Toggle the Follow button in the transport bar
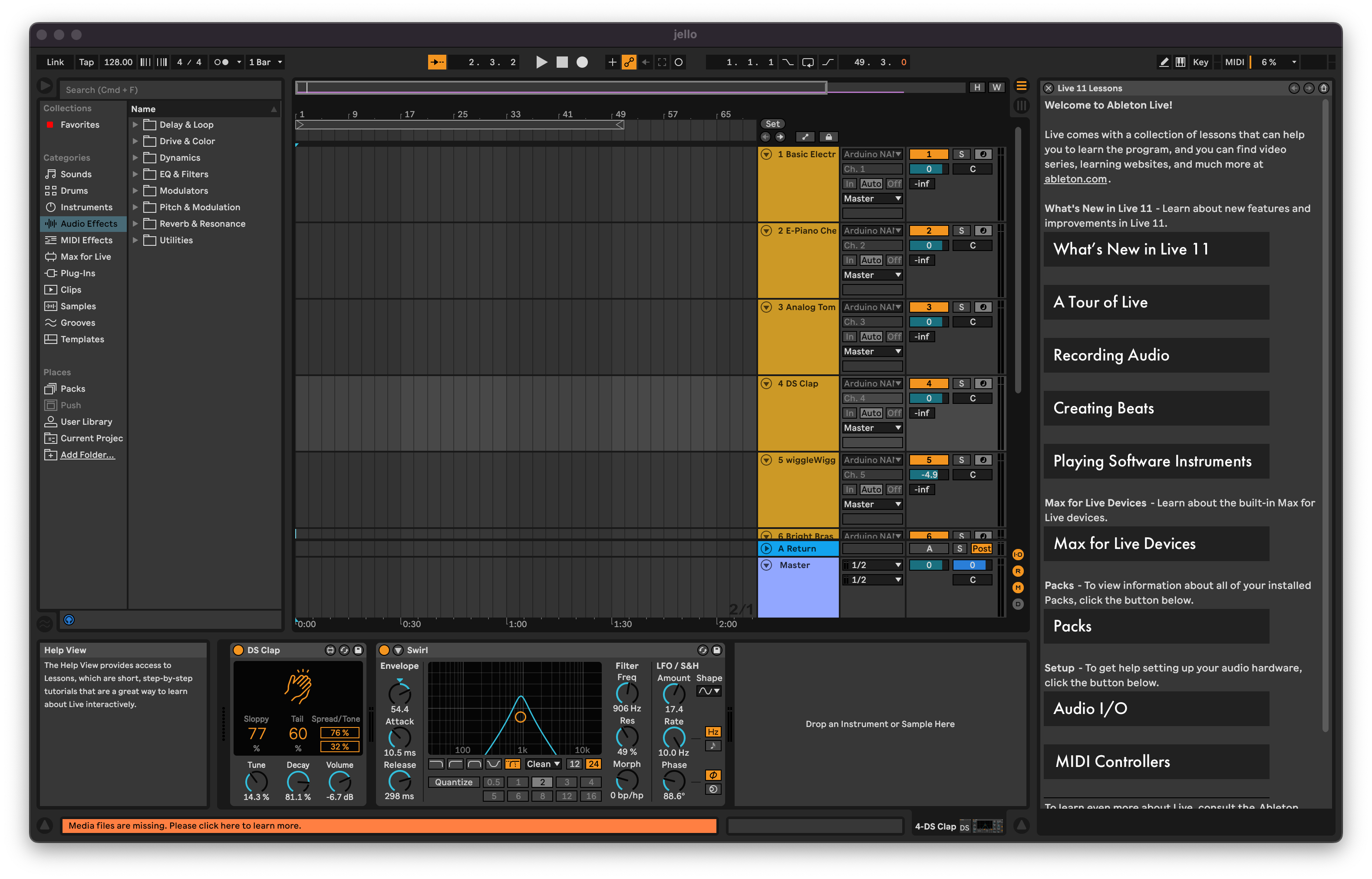Viewport: 1372px width, 879px height. tap(437, 62)
